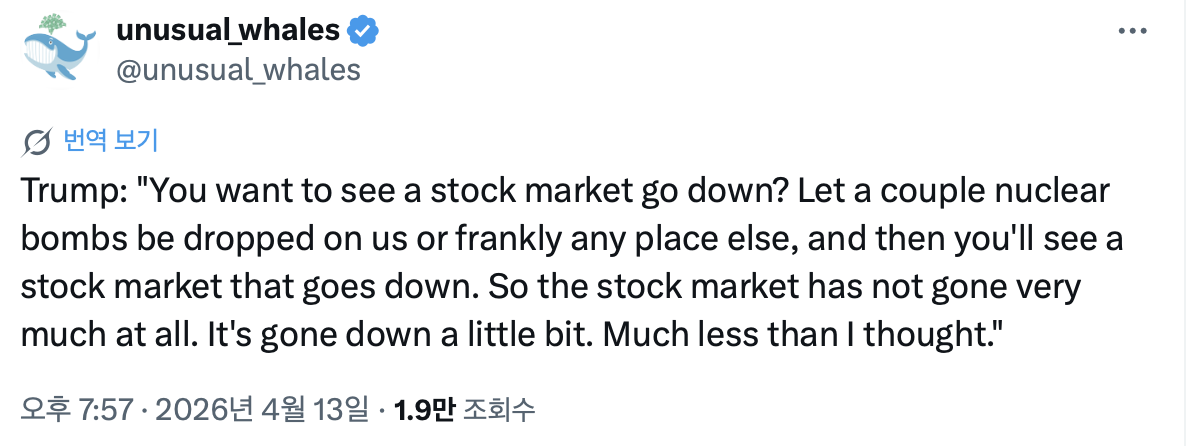Visit the @unusual_whales handle link
This screenshot has width=1190, height=446.
(x=238, y=69)
